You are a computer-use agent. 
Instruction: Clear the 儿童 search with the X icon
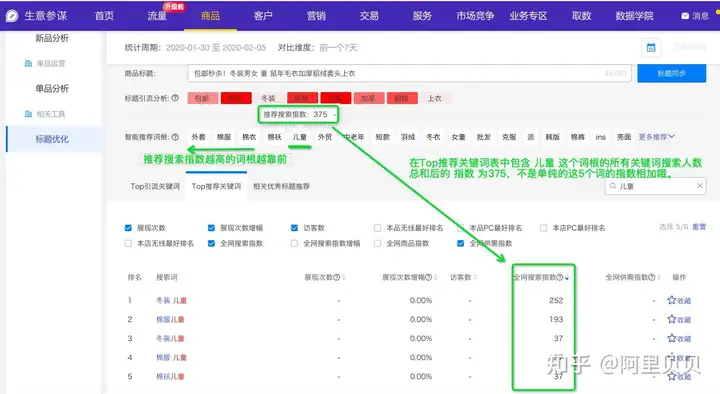tap(699, 186)
